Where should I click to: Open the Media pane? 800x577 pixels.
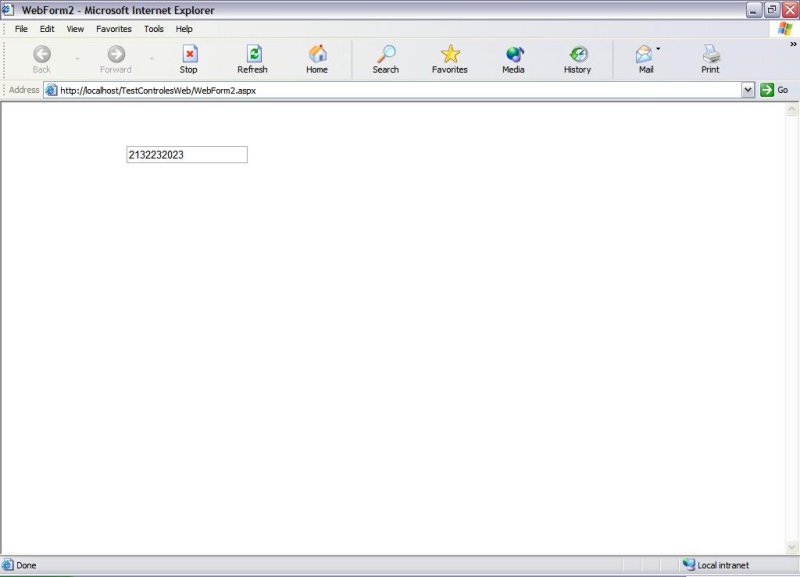(x=513, y=59)
